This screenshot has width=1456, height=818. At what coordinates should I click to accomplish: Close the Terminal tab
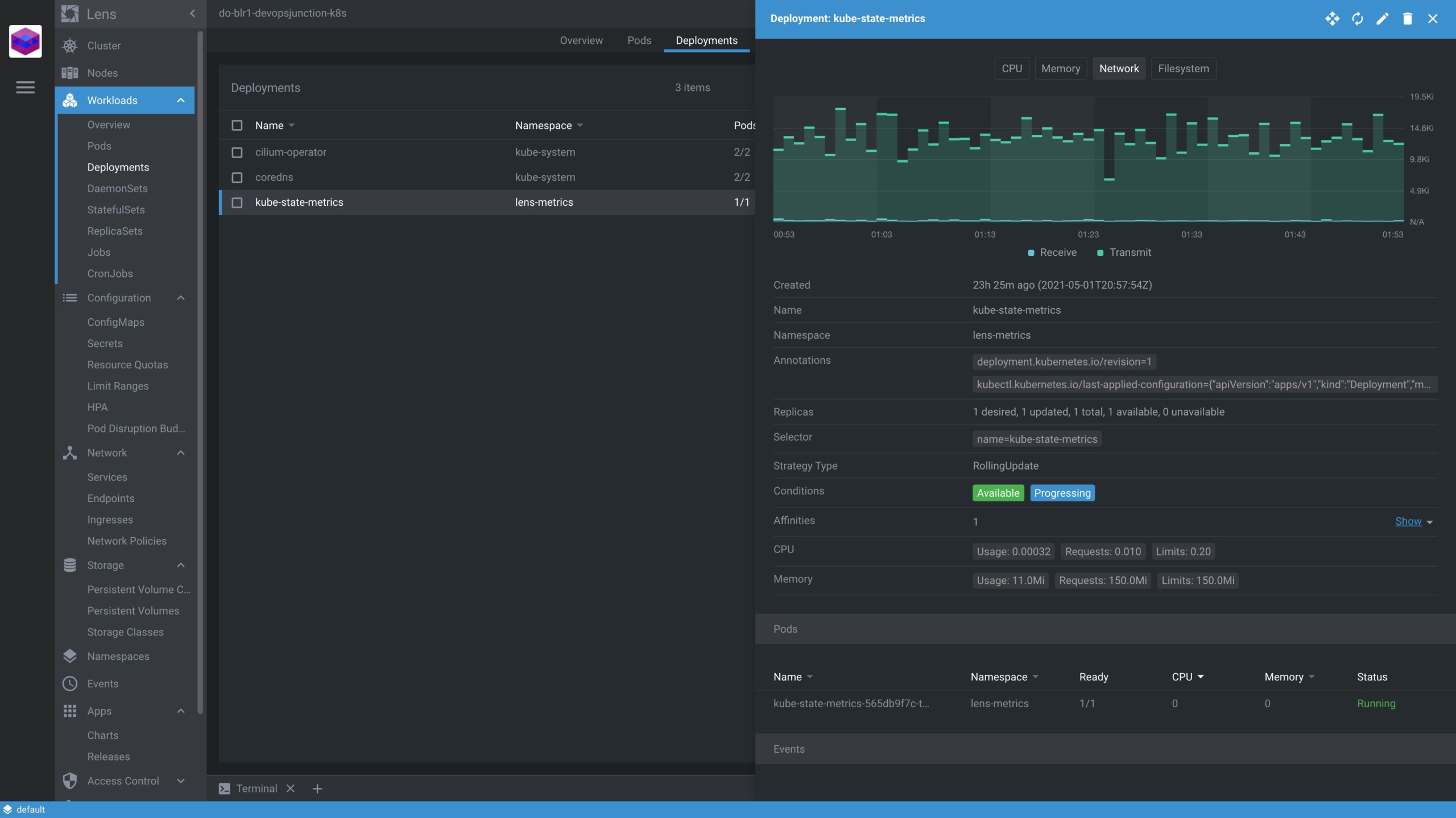[x=291, y=788]
